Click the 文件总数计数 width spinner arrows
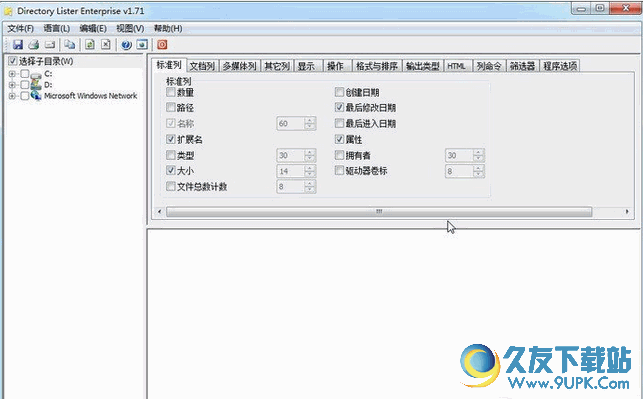The height and width of the screenshot is (399, 643). 310,187
